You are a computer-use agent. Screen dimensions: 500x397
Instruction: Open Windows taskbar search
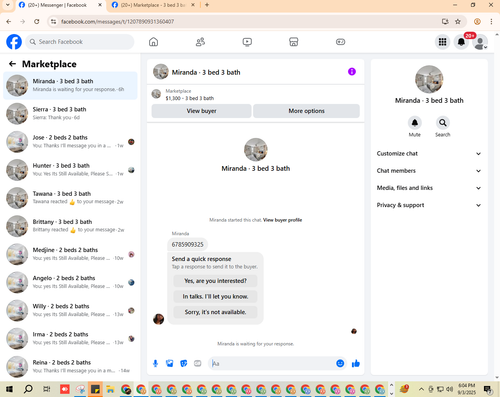(x=28, y=389)
